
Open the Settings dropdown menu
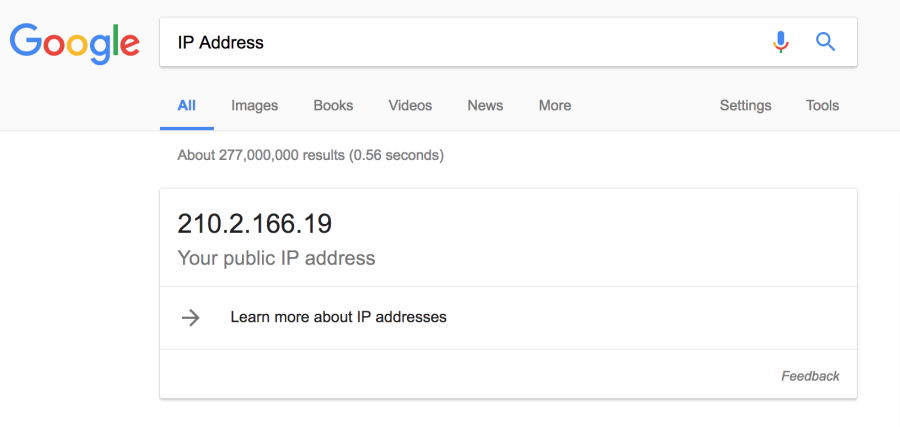click(745, 106)
